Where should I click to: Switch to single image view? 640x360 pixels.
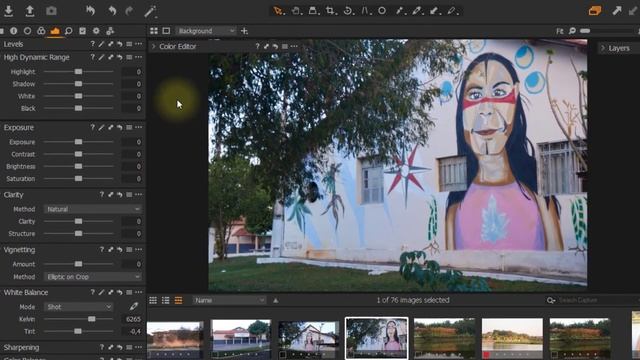tap(166, 31)
